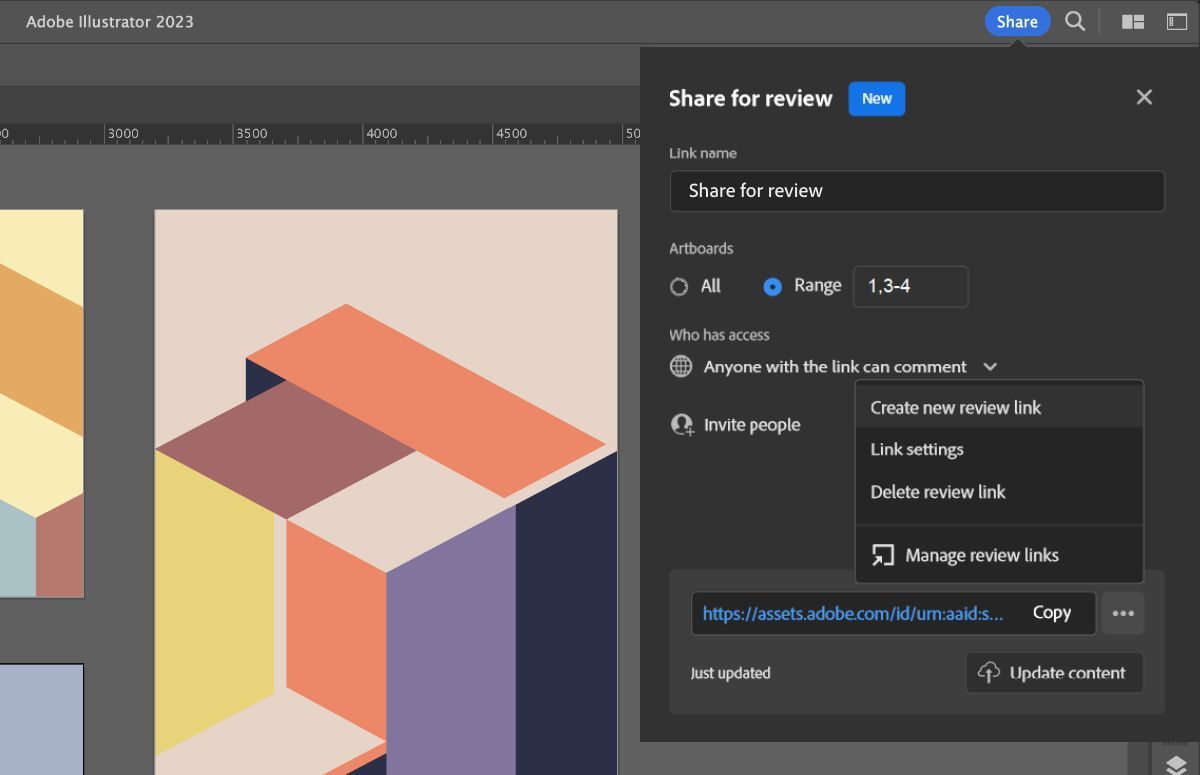Select the Arrange Documents icon
Screen dimensions: 1200x775
[x=1133, y=21]
